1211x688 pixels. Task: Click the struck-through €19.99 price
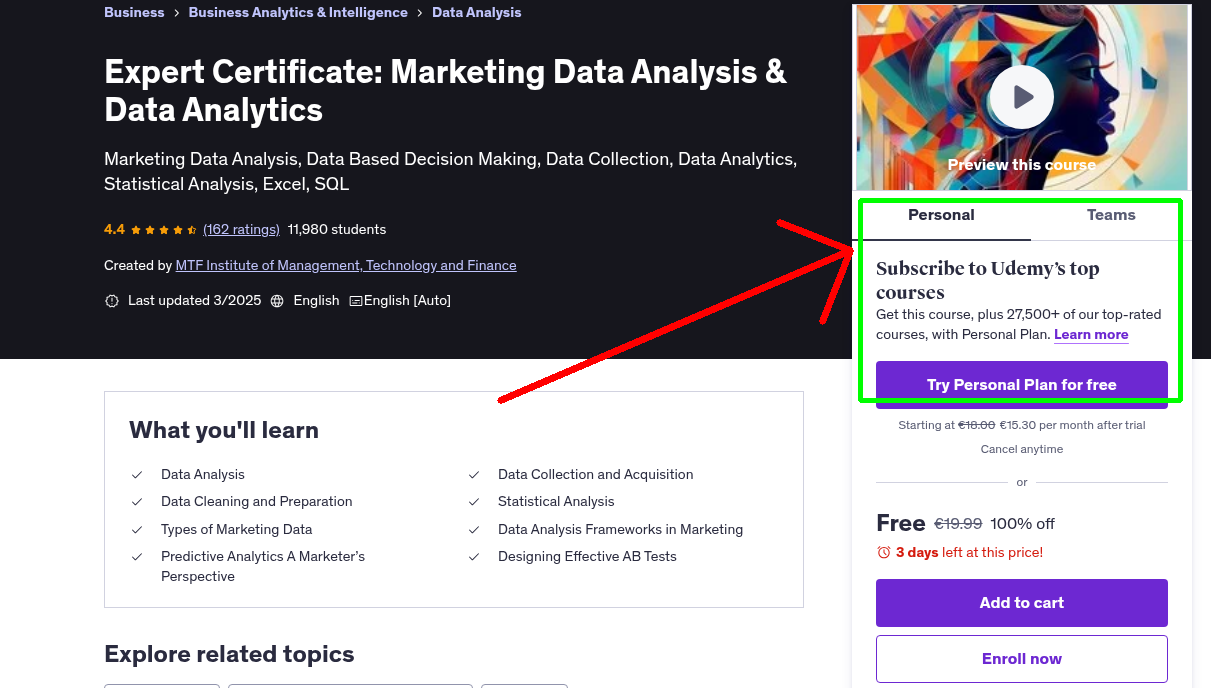click(958, 524)
